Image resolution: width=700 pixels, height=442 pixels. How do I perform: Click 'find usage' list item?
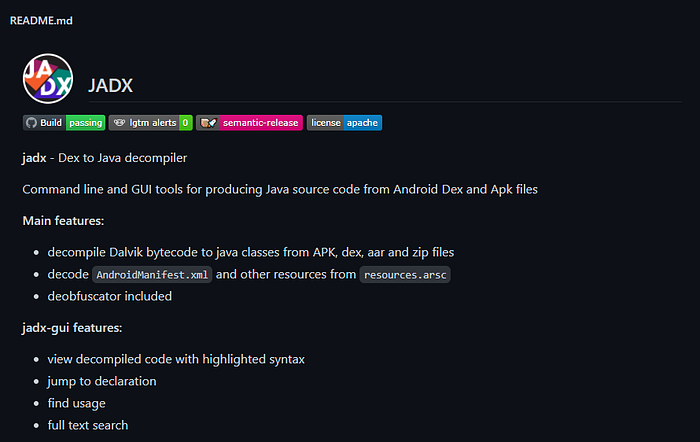[x=77, y=403]
